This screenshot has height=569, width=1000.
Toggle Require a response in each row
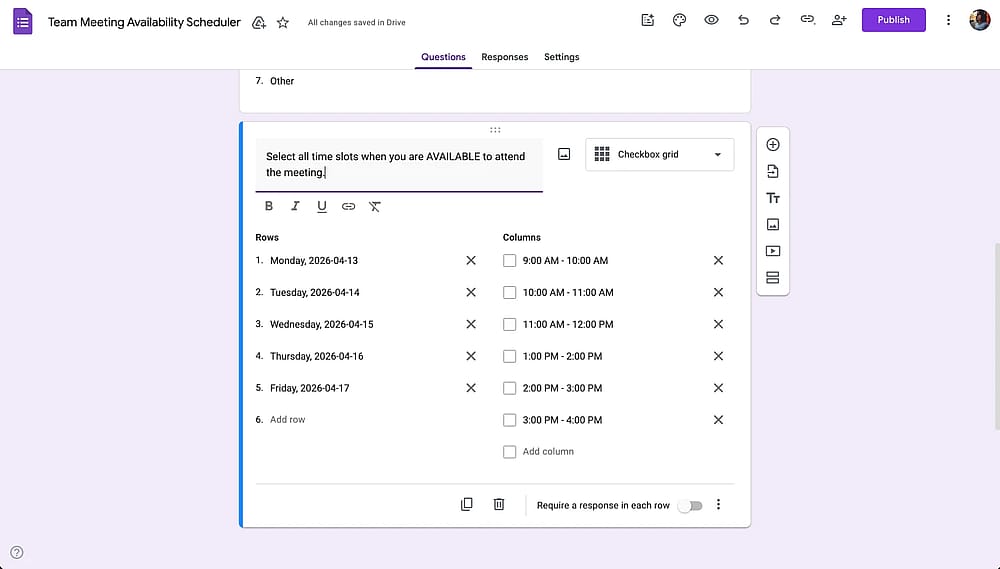pyautogui.click(x=690, y=505)
